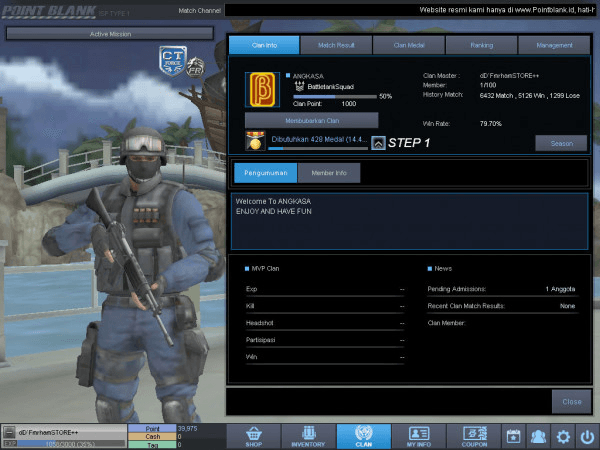Switch to the Match Result tab
The width and height of the screenshot is (600, 450).
[336, 45]
